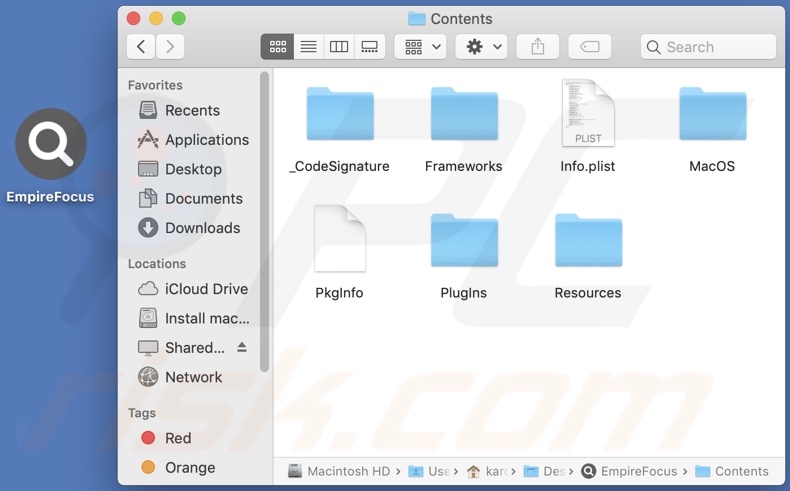Select the Frameworks folder
The width and height of the screenshot is (790, 491).
(464, 113)
